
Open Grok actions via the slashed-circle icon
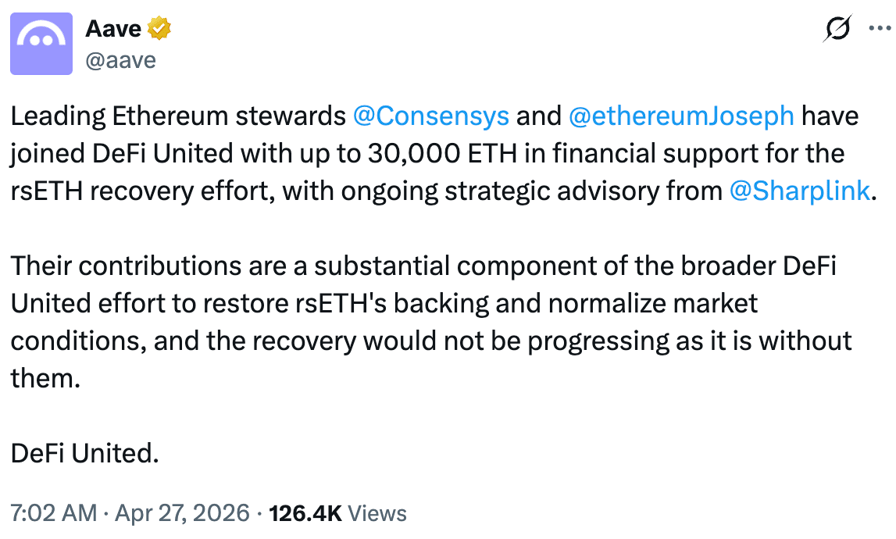pos(836,30)
